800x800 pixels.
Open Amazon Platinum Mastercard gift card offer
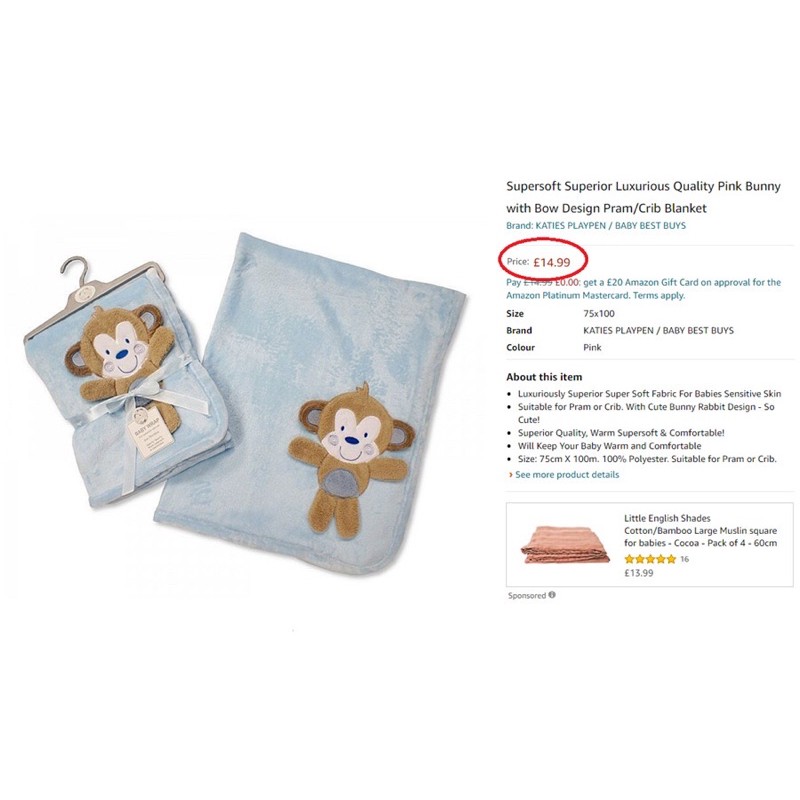pyautogui.click(x=643, y=289)
